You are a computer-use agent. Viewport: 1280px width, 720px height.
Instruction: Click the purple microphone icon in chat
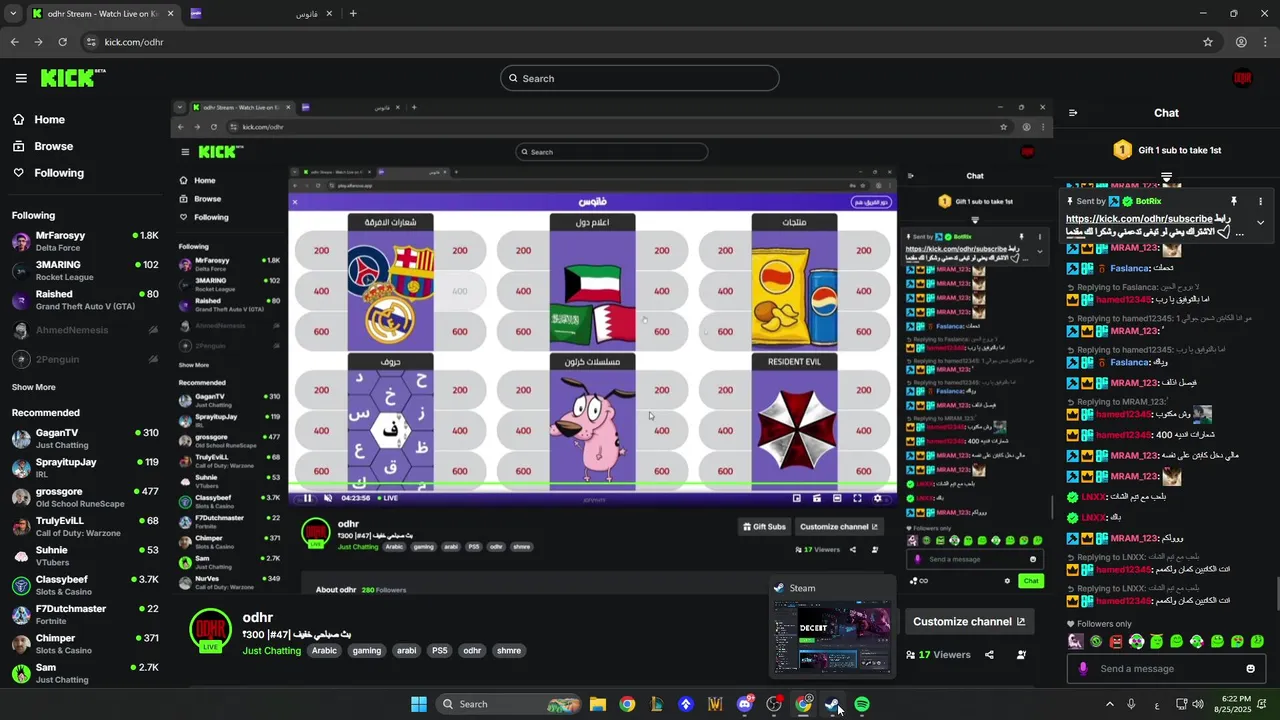pos(1082,669)
